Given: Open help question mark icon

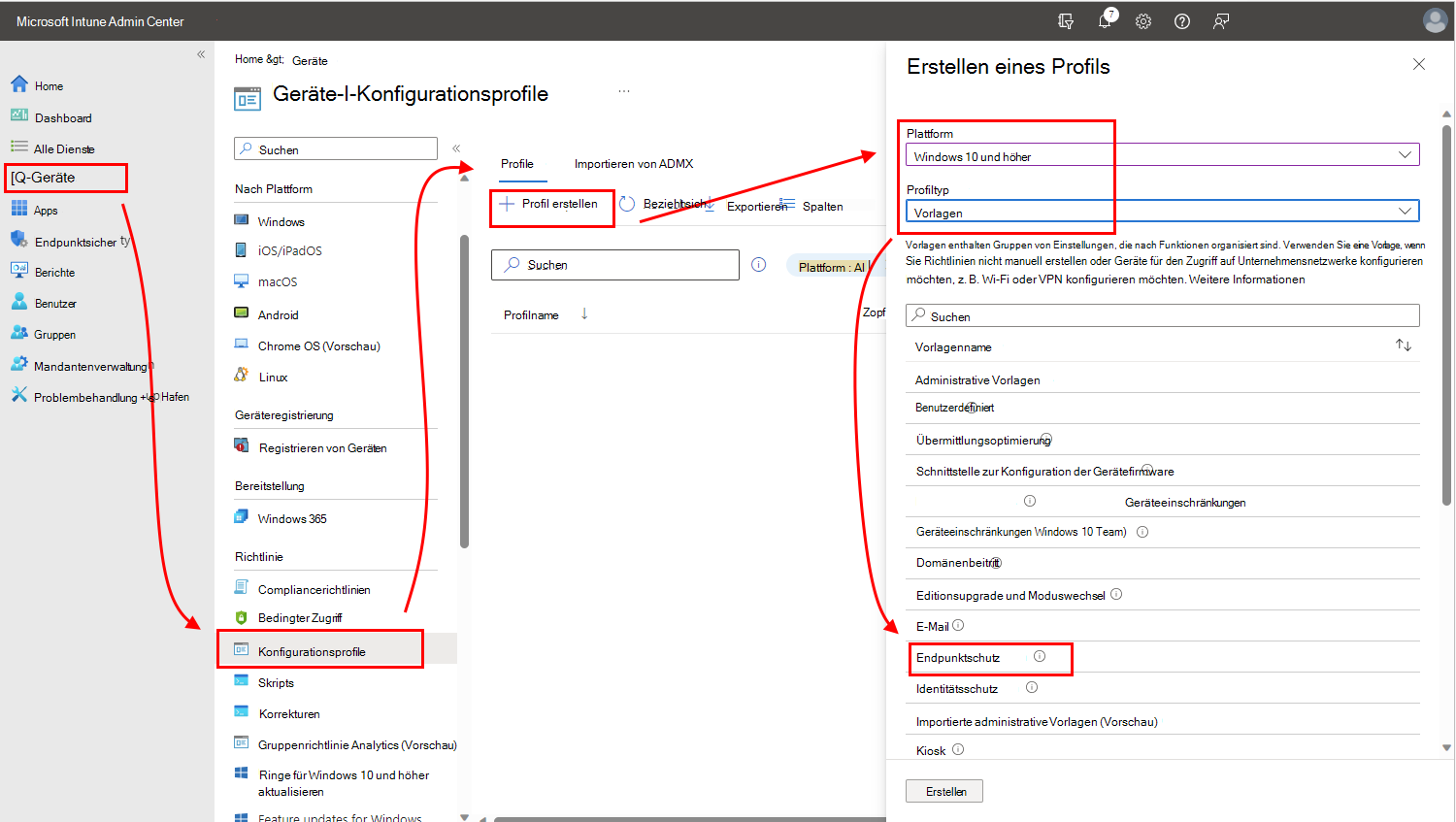Looking at the screenshot, I should point(1182,21).
